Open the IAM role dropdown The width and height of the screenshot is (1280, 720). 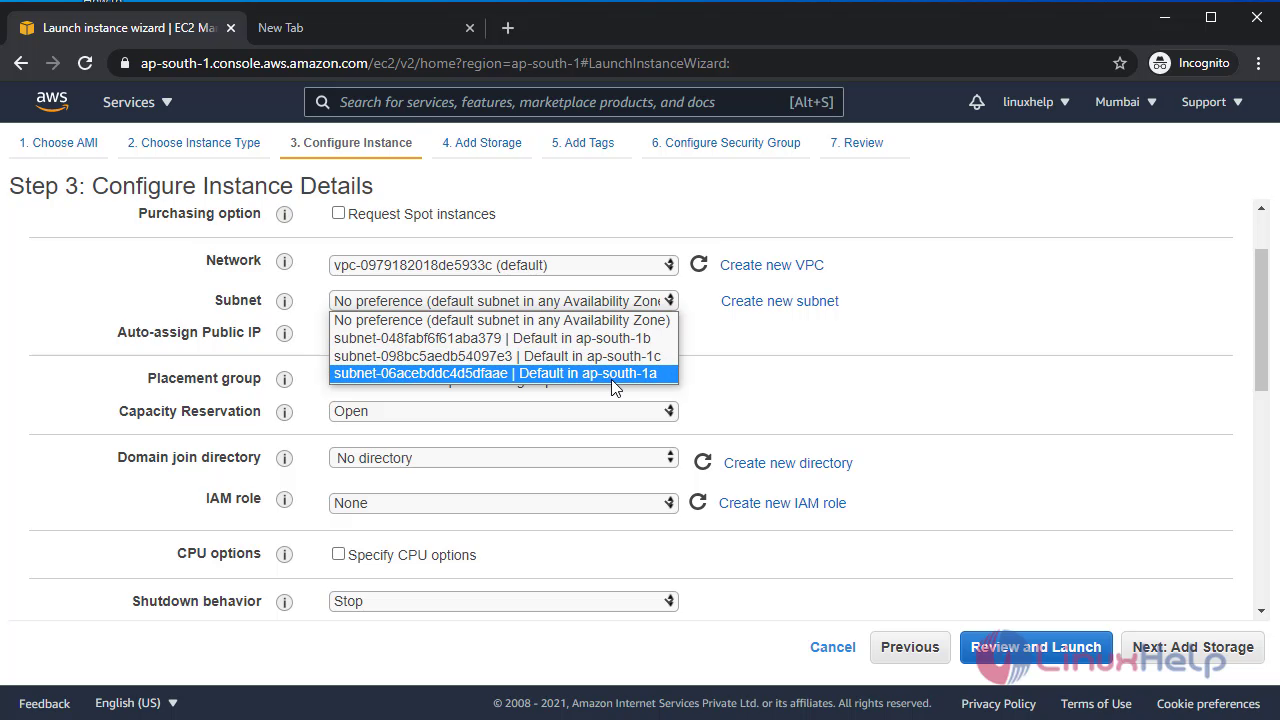(504, 503)
